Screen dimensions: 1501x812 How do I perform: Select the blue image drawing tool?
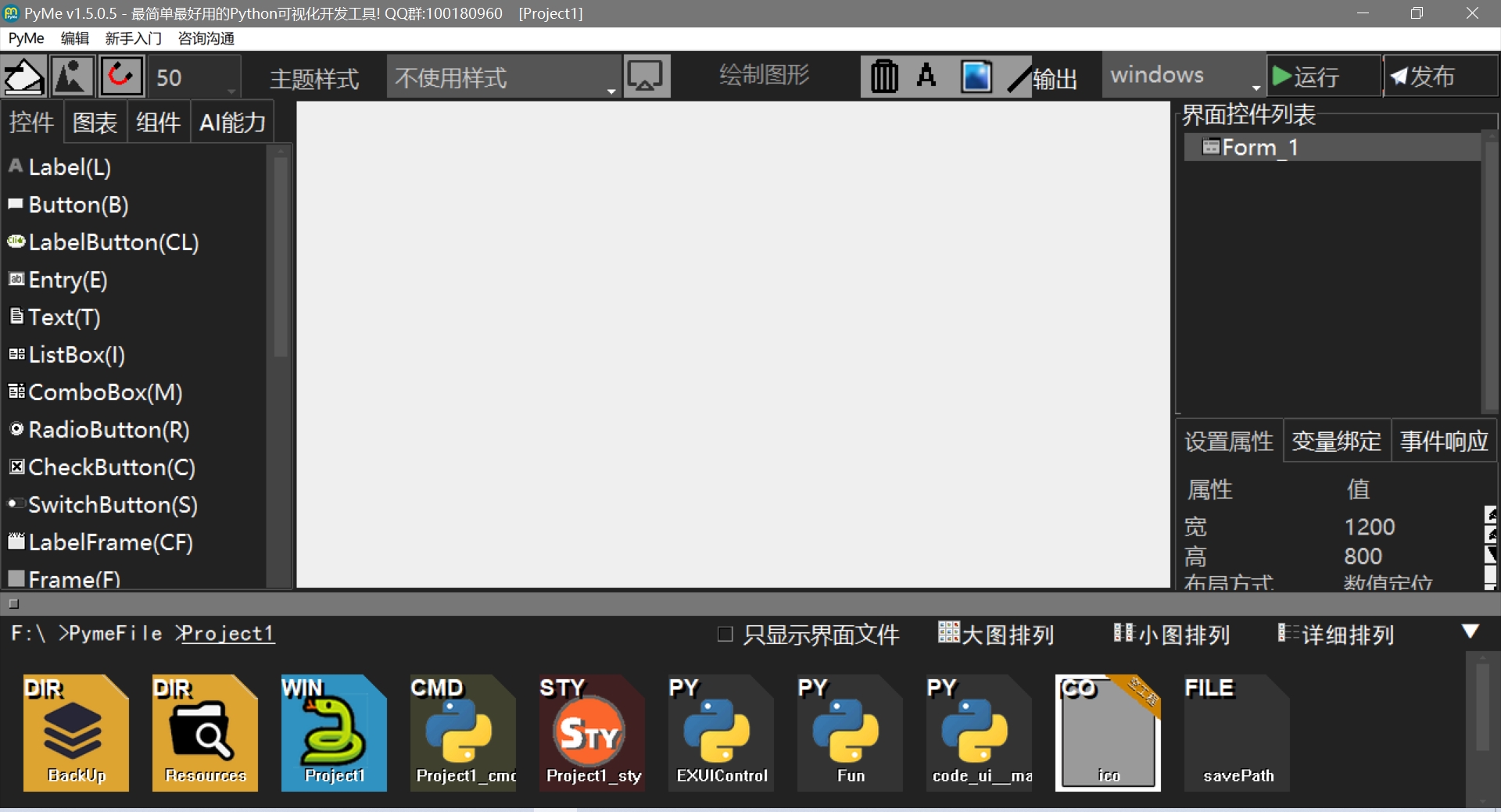click(976, 77)
